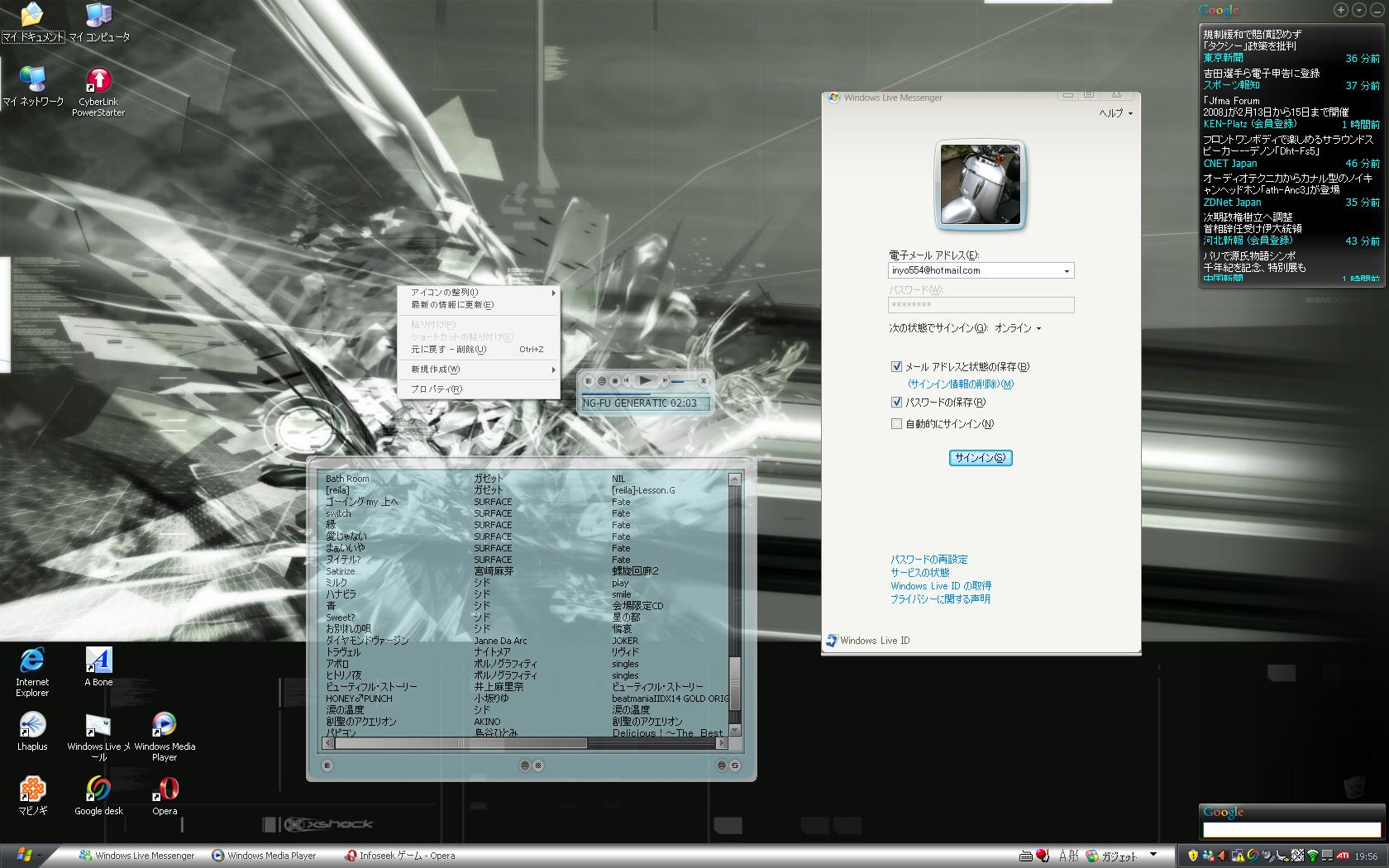Click the repeat icon at the playlist's lower right
Image resolution: width=1389 pixels, height=868 pixels.
coord(734,765)
